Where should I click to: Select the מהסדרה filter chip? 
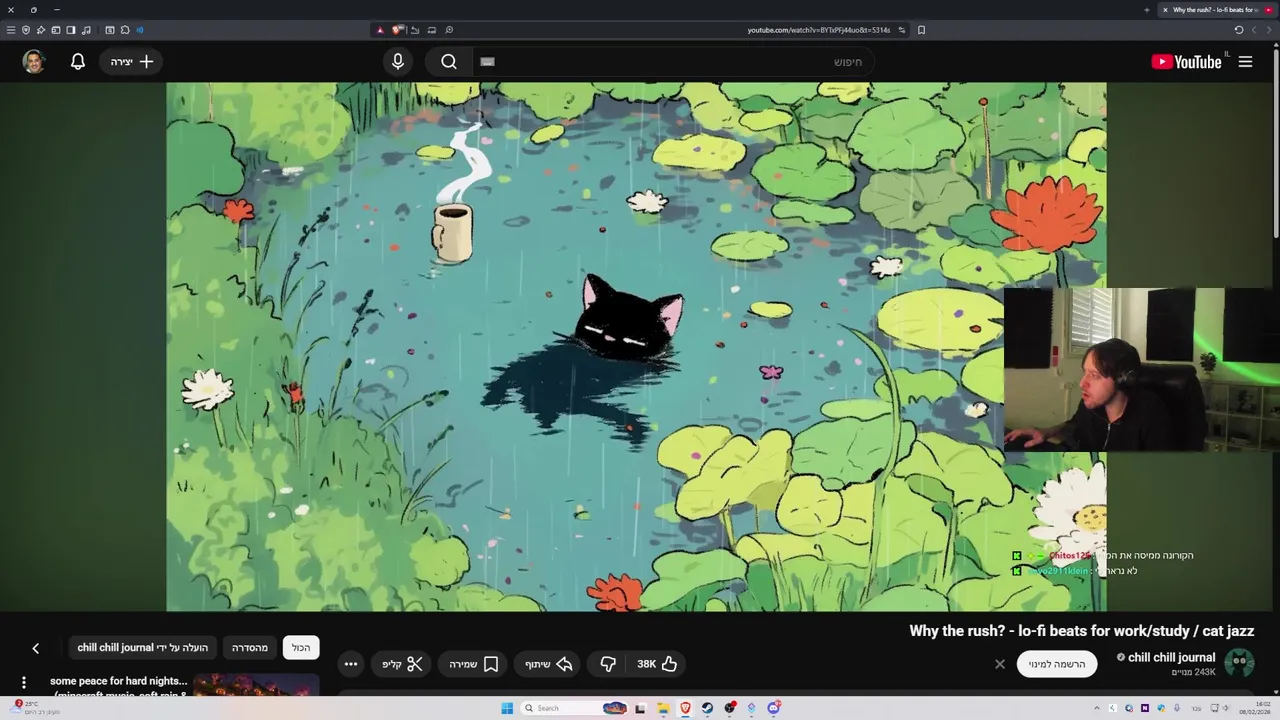pyautogui.click(x=250, y=648)
